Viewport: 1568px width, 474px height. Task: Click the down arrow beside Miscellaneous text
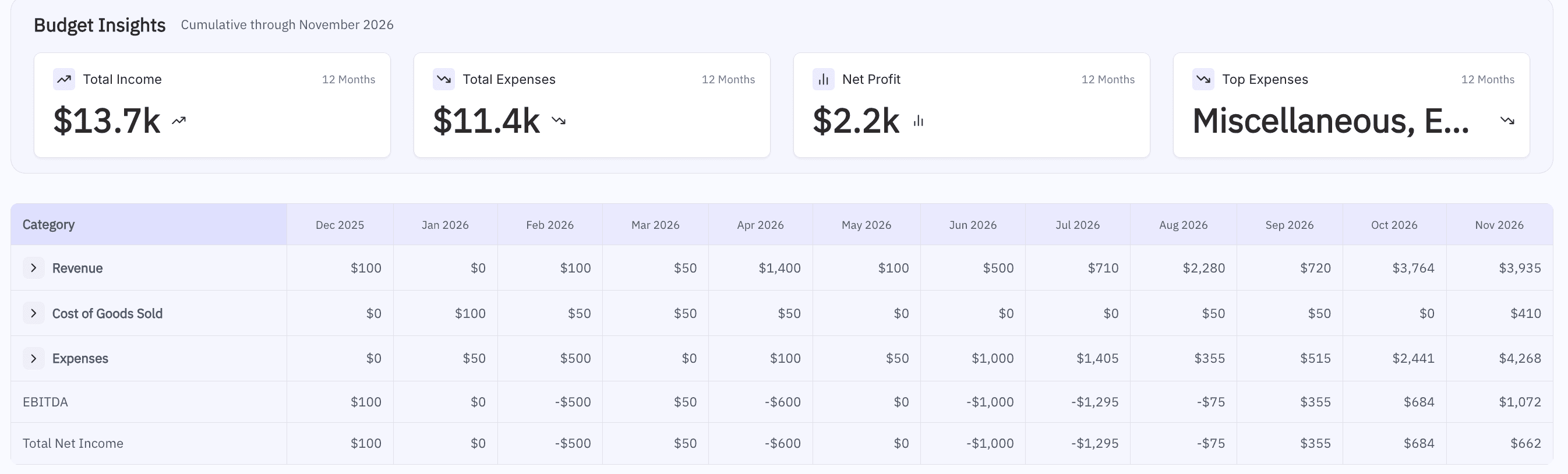(1507, 121)
